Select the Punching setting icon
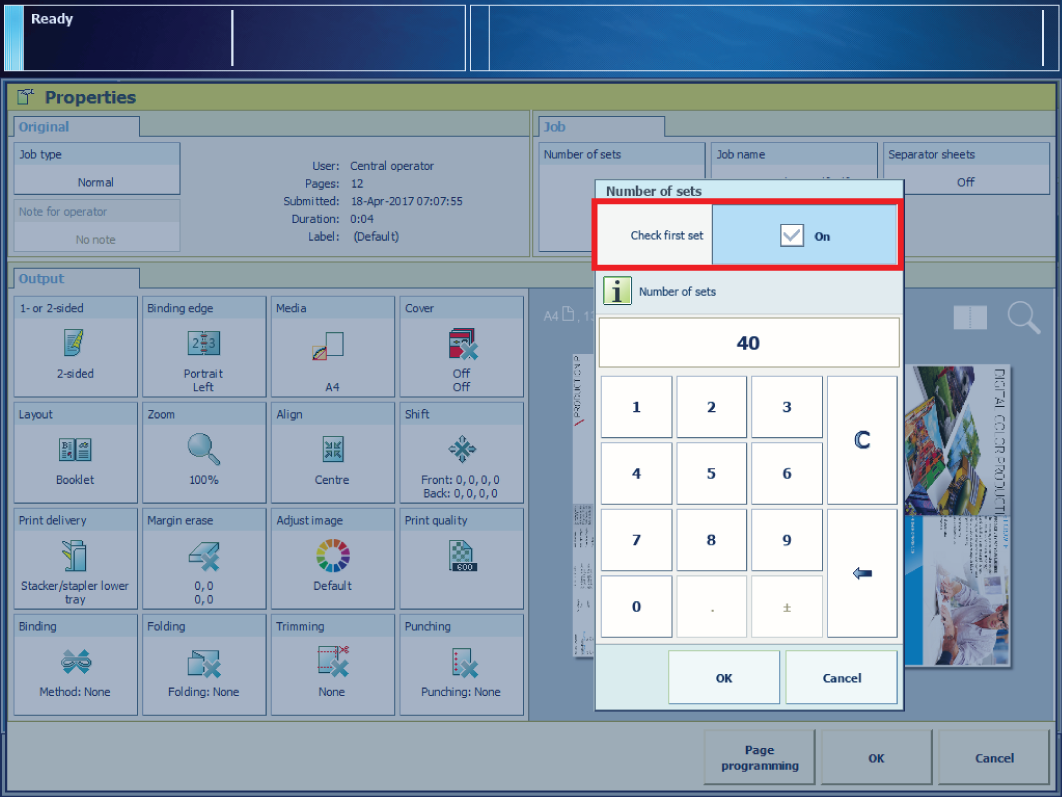 pos(461,662)
